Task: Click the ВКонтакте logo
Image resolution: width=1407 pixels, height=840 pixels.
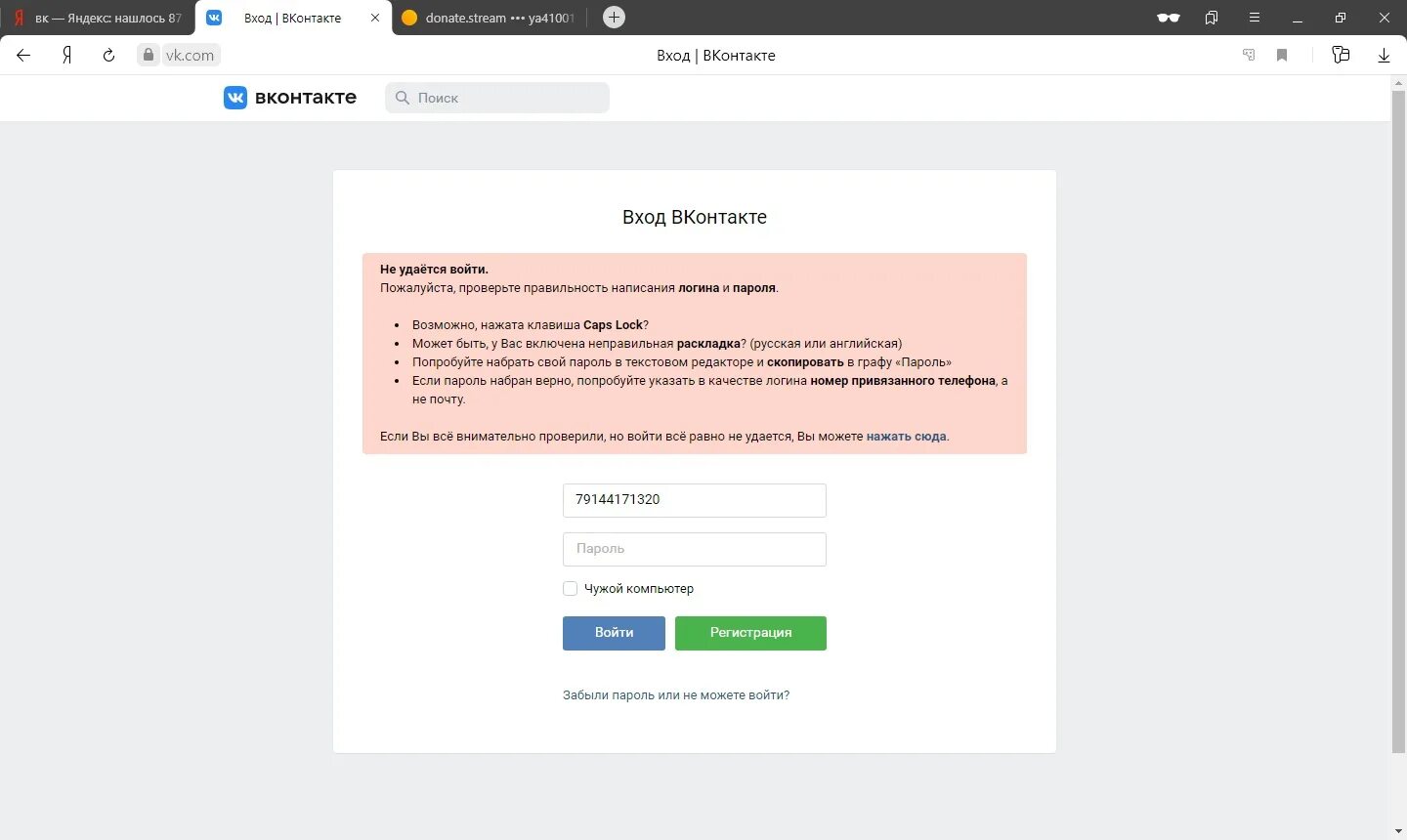Action: tap(290, 98)
